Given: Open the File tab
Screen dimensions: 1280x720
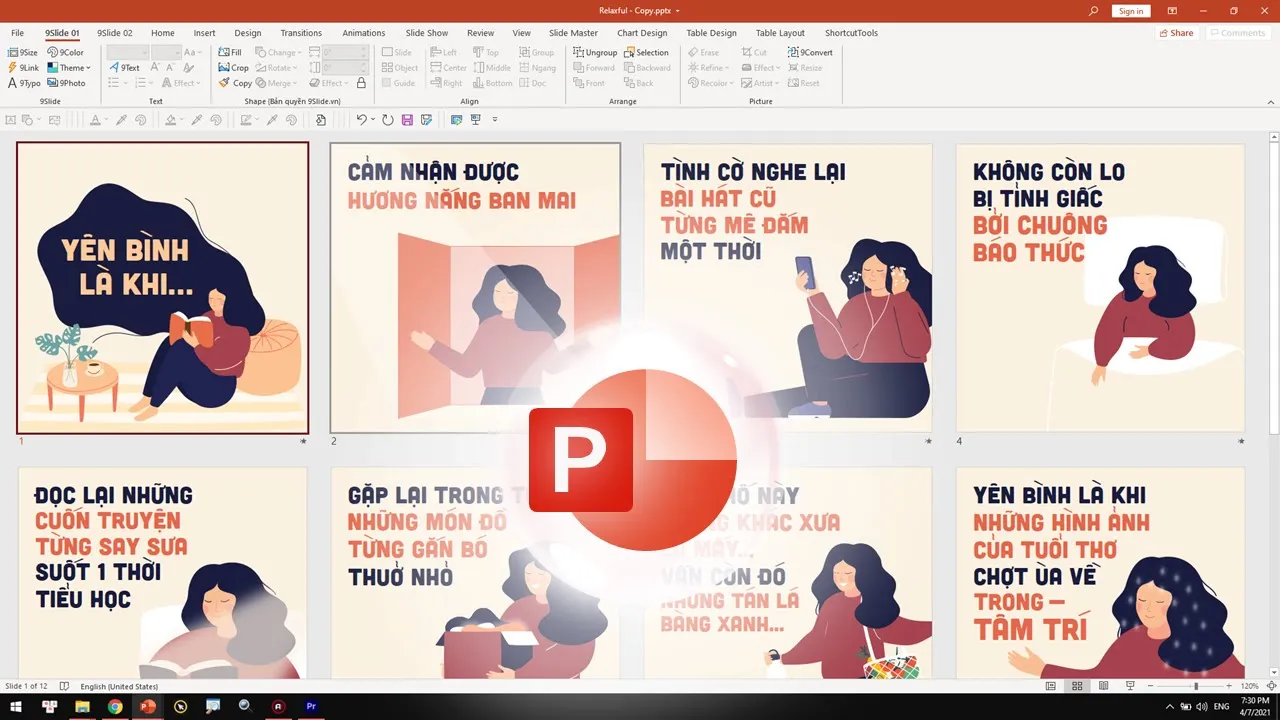Looking at the screenshot, I should point(17,33).
